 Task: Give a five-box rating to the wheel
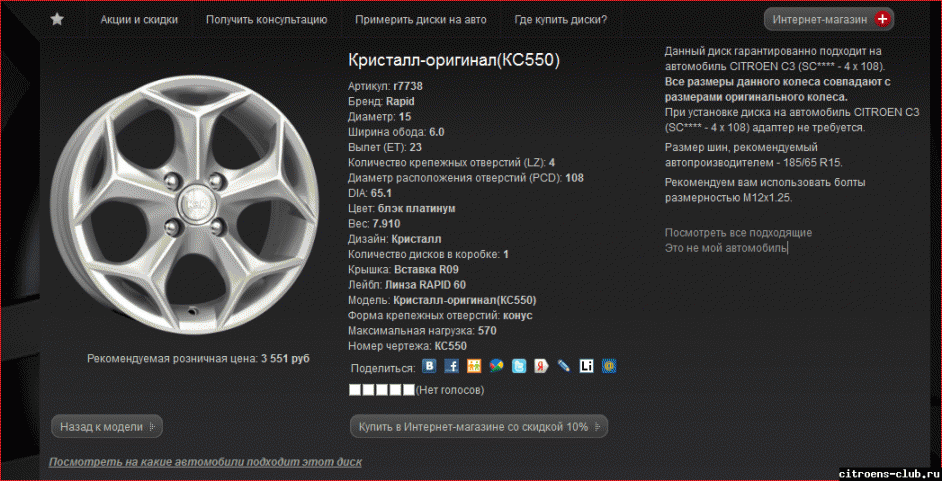409,390
